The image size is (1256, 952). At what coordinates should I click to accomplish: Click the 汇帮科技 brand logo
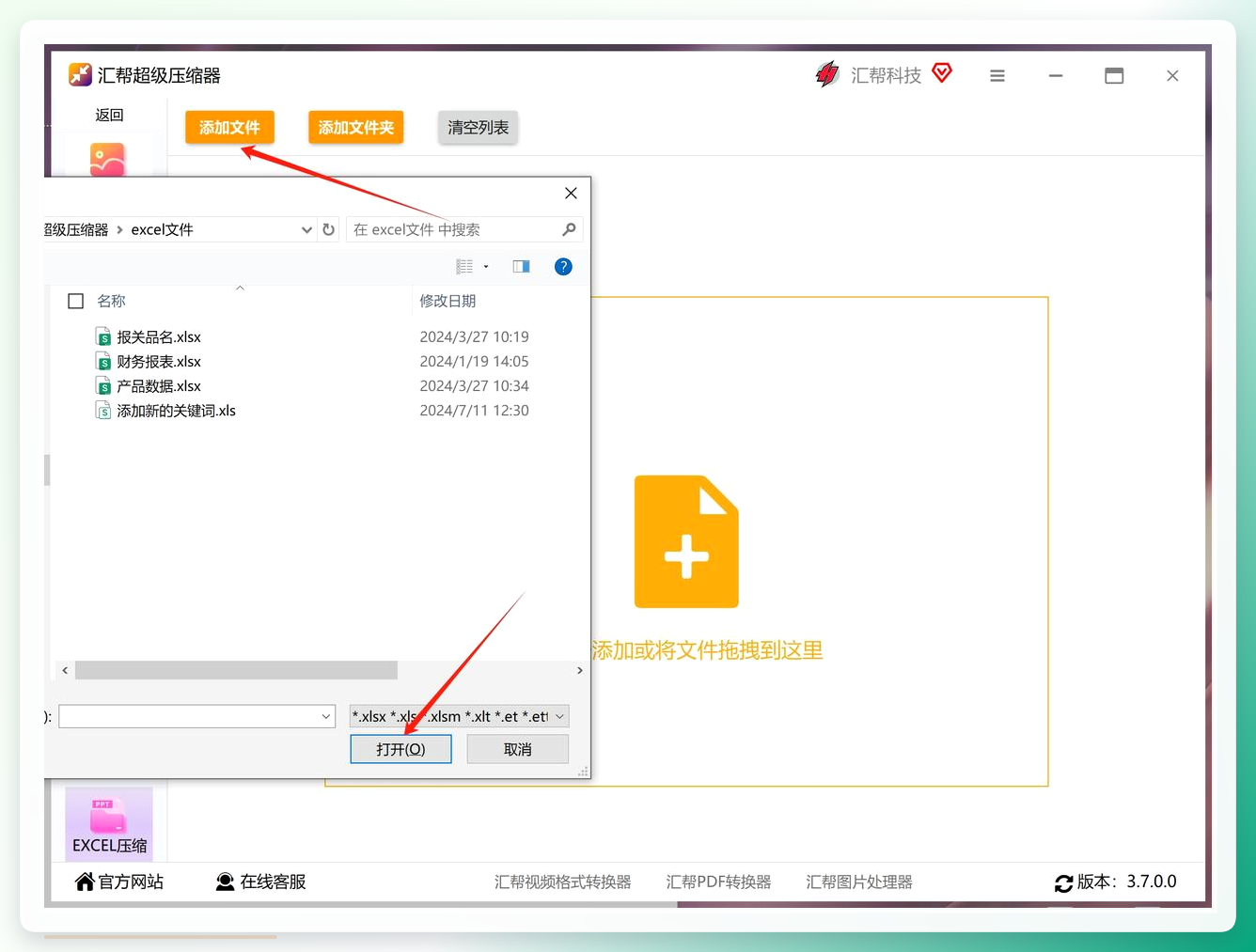(x=827, y=74)
